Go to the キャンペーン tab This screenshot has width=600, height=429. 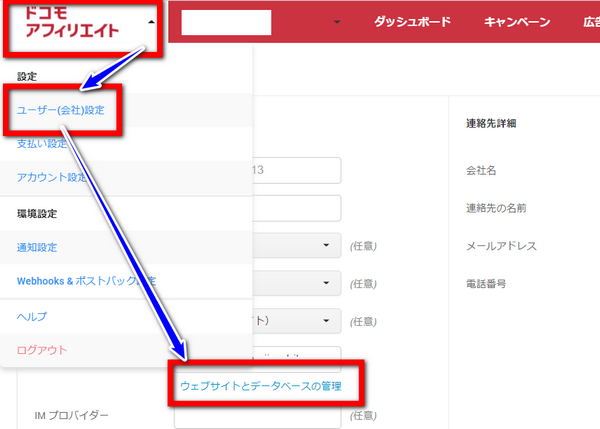[x=517, y=22]
